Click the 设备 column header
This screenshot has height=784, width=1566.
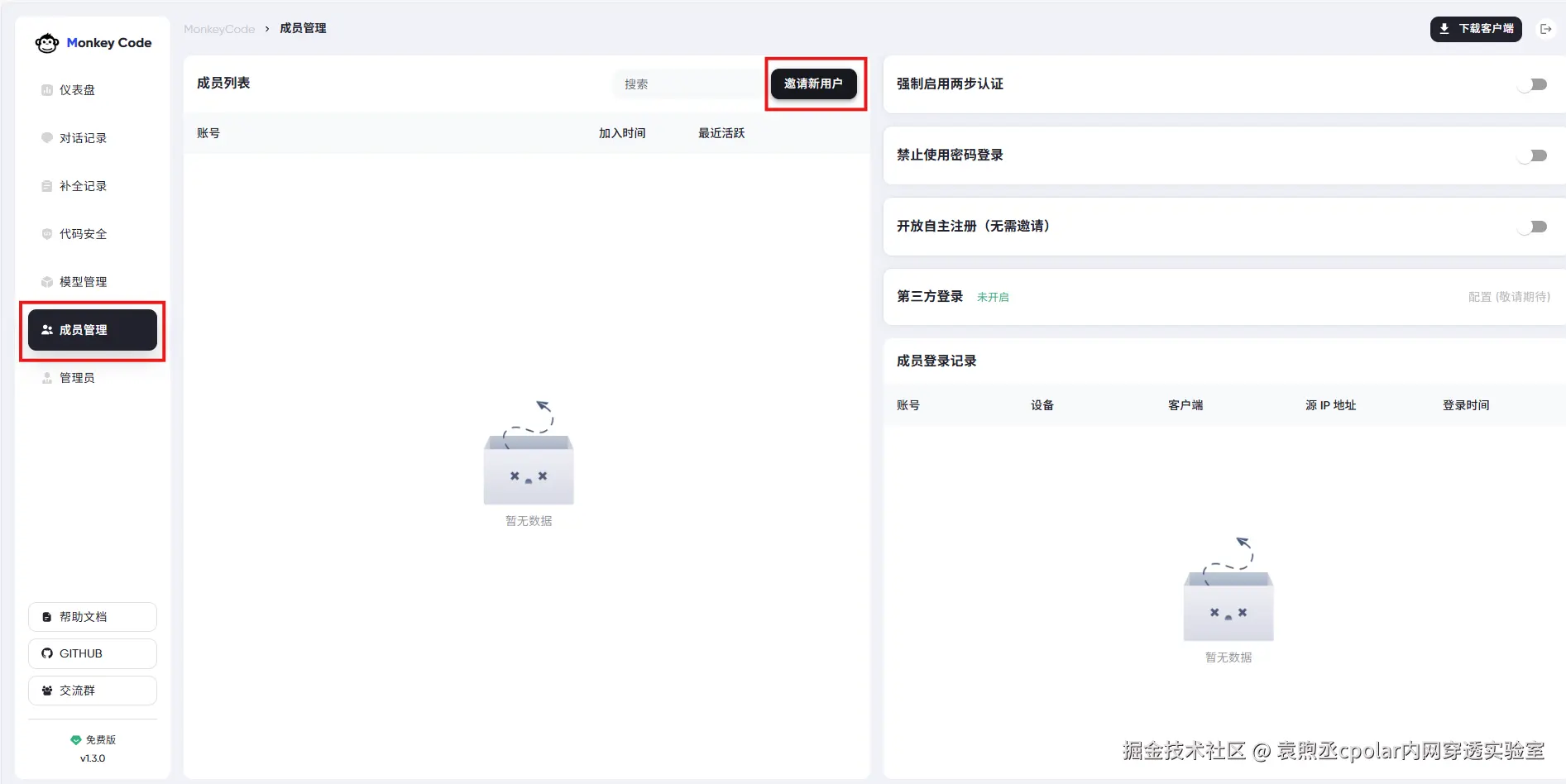(1042, 405)
